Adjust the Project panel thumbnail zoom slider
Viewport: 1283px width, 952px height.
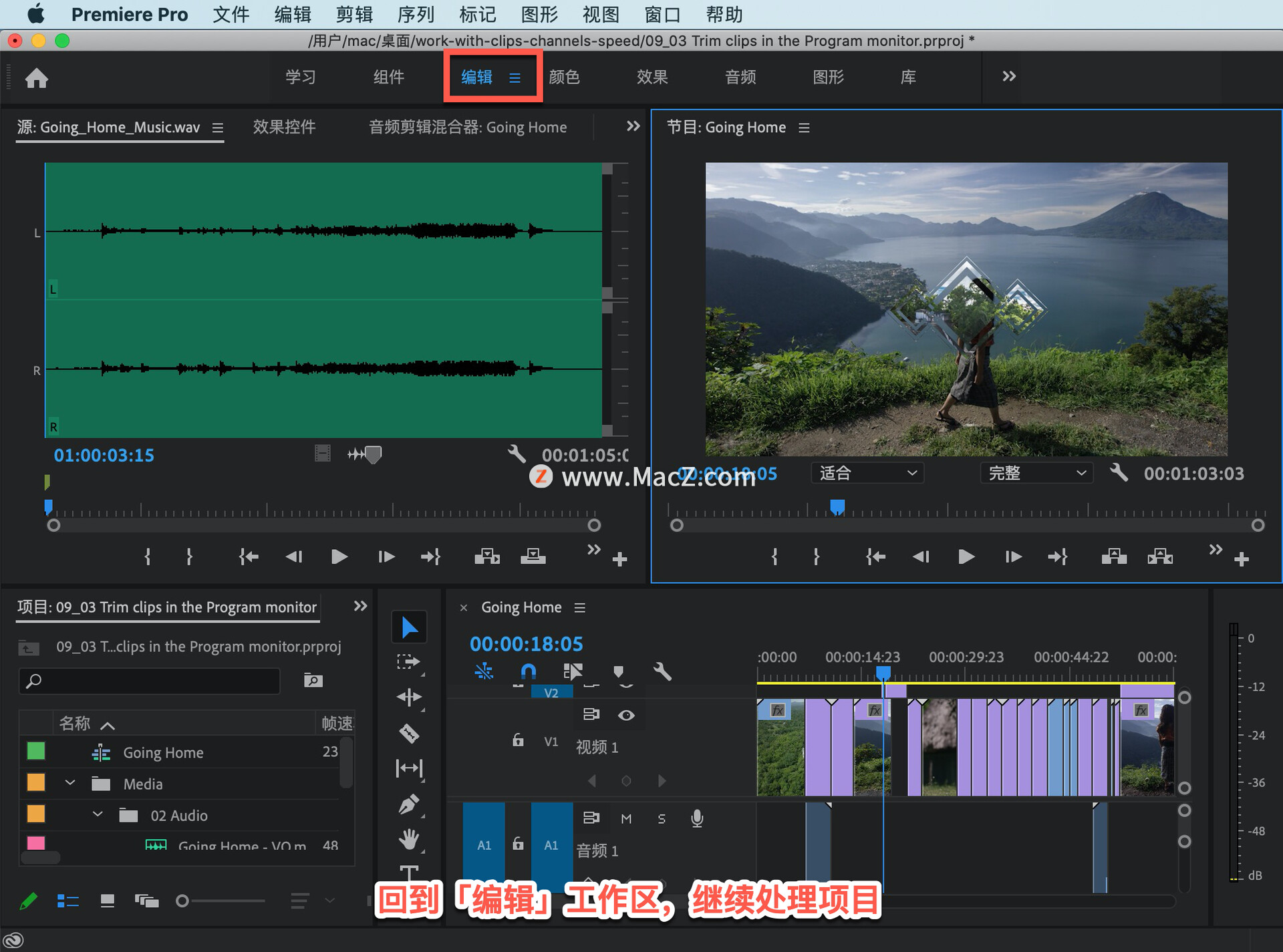coord(183,901)
